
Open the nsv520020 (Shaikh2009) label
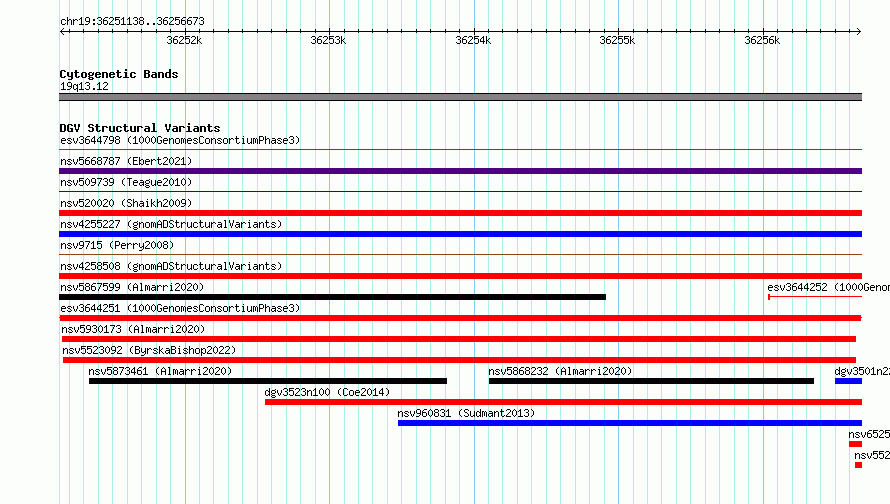tap(126, 203)
